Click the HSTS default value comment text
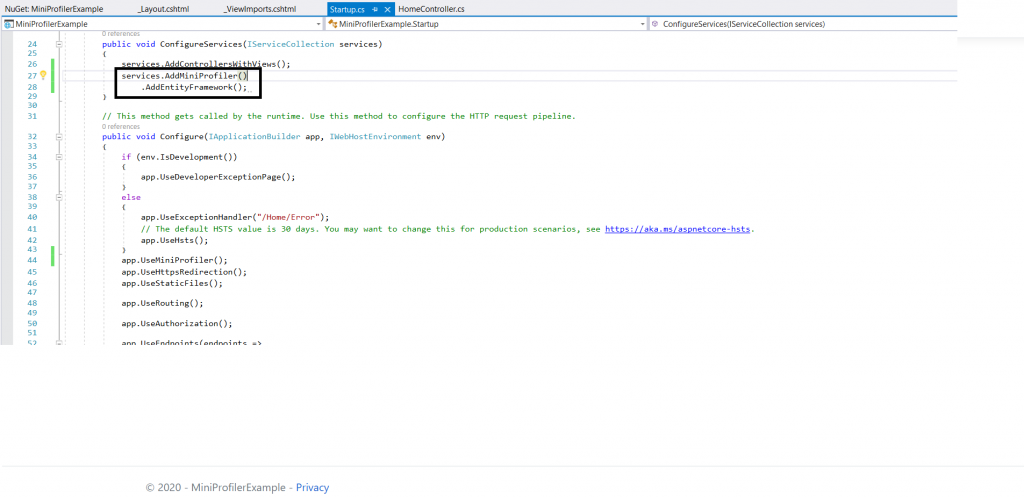This screenshot has width=1024, height=497. tap(370, 229)
